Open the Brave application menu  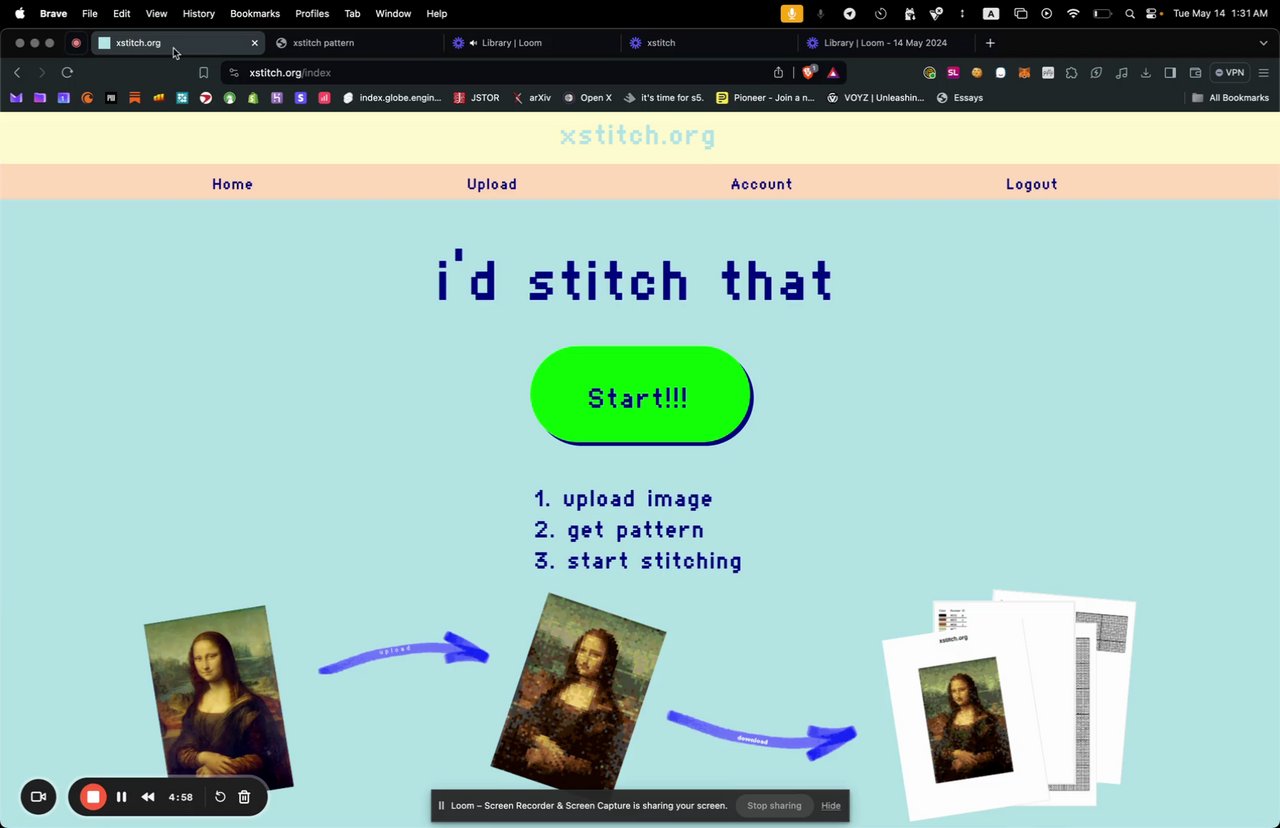click(x=53, y=14)
